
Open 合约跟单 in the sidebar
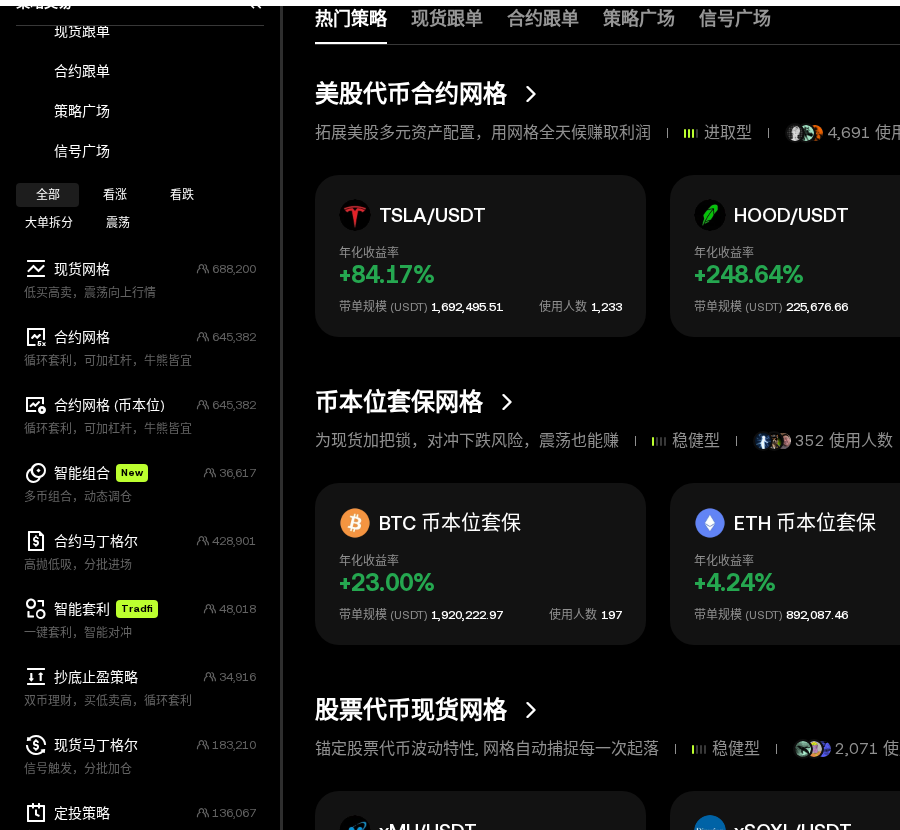82,71
